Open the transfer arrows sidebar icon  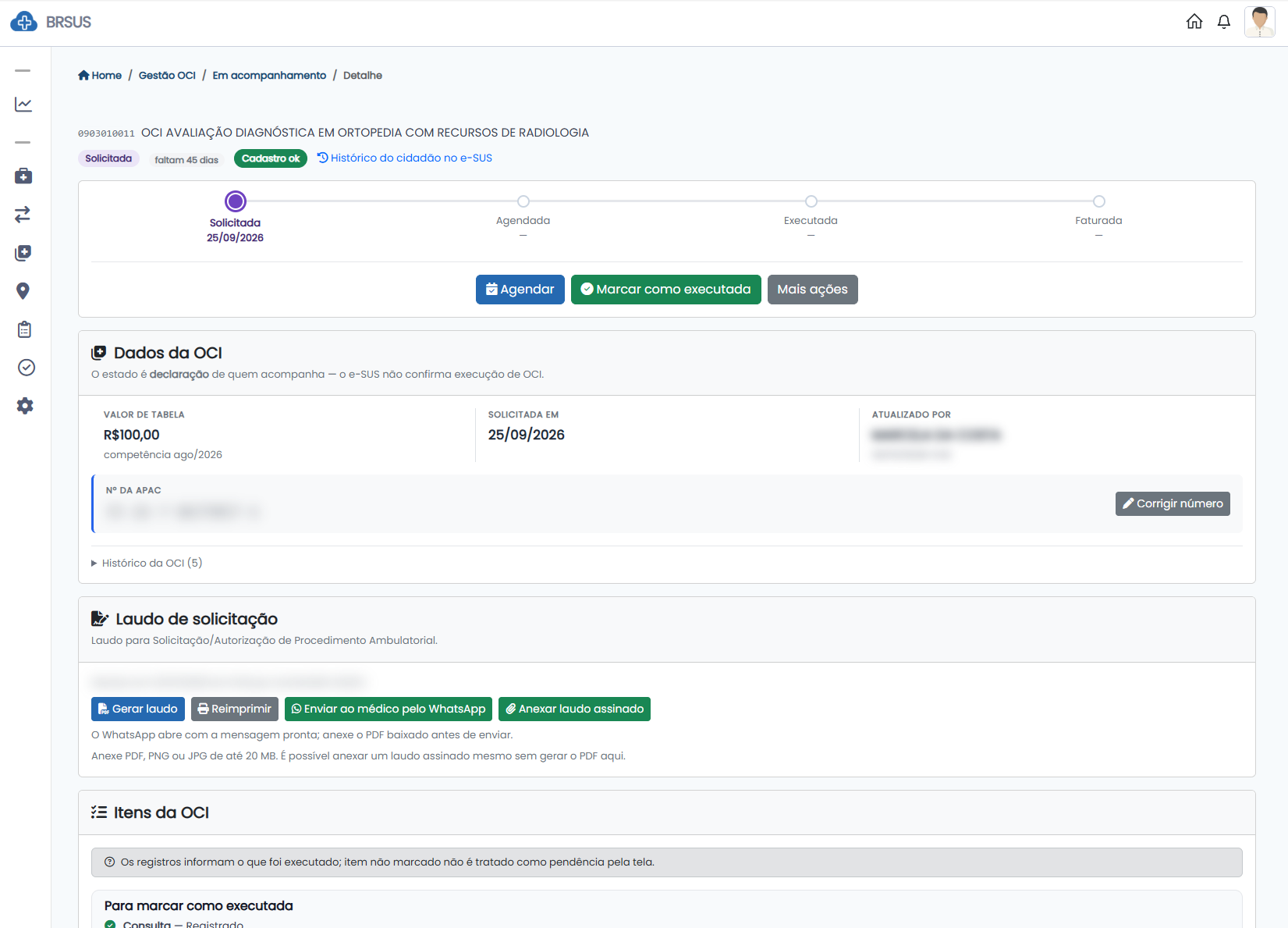pyautogui.click(x=23, y=214)
